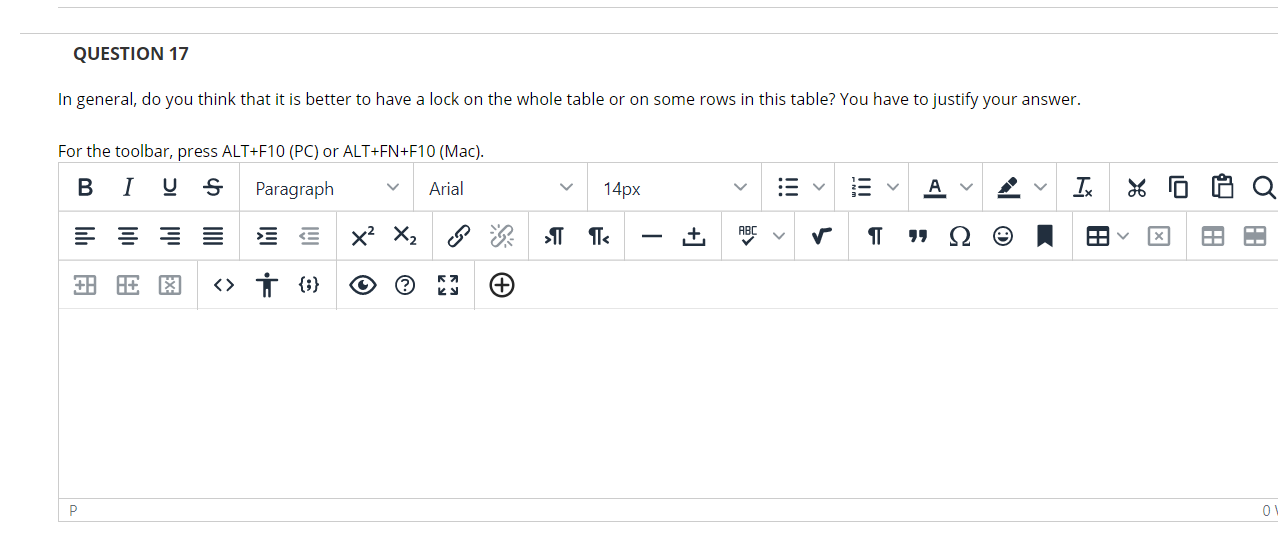Copy selection to clipboard
This screenshot has height=555, width=1278.
pyautogui.click(x=1179, y=188)
